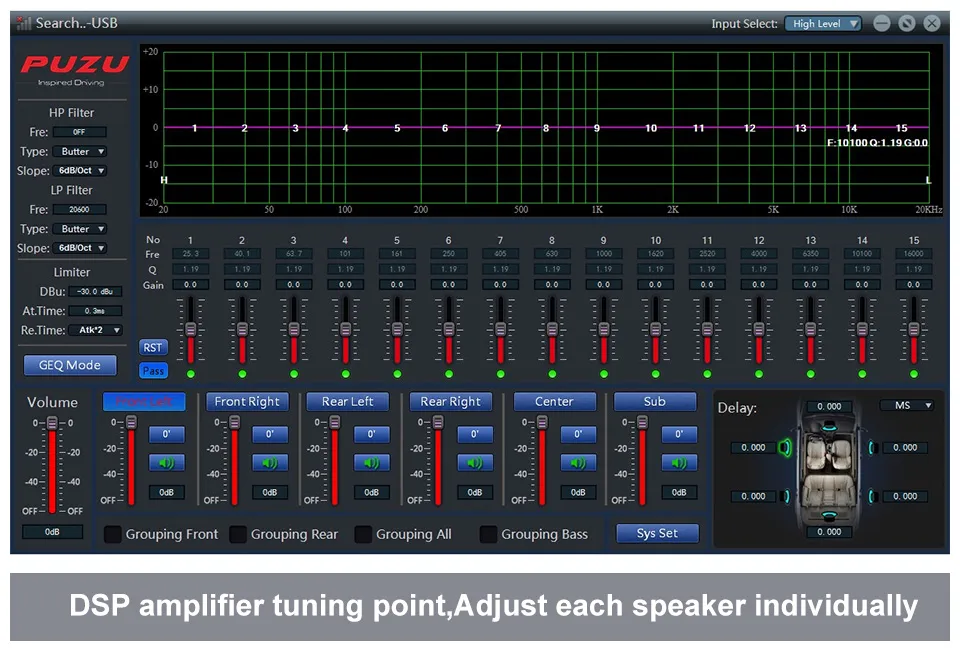Open Sys Set settings
Screen dimensions: 960x658
point(658,533)
